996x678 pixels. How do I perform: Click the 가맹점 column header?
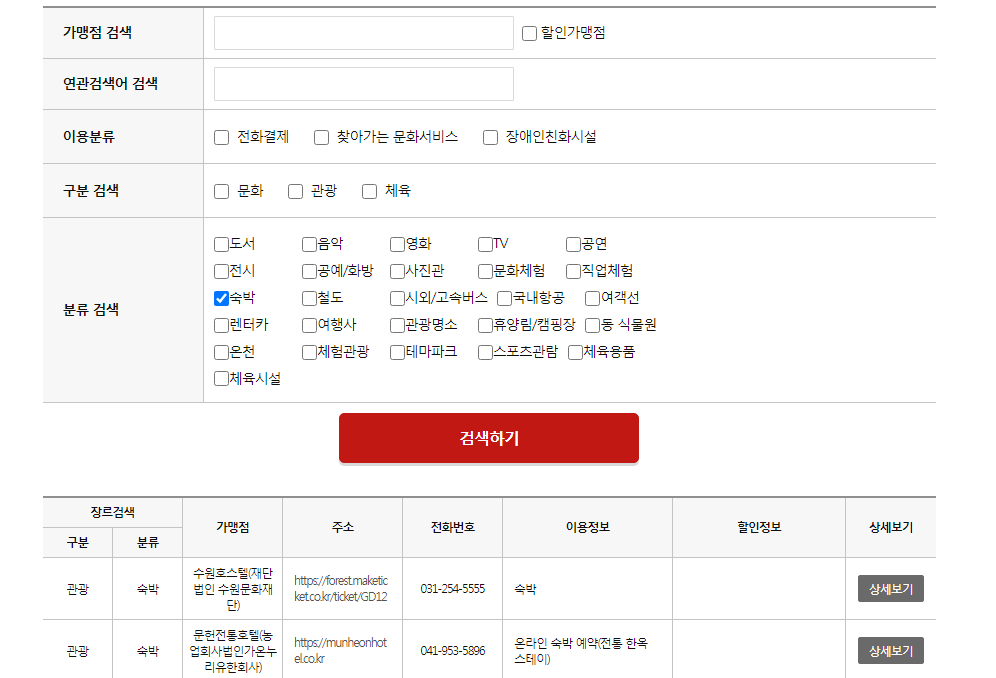pos(232,527)
